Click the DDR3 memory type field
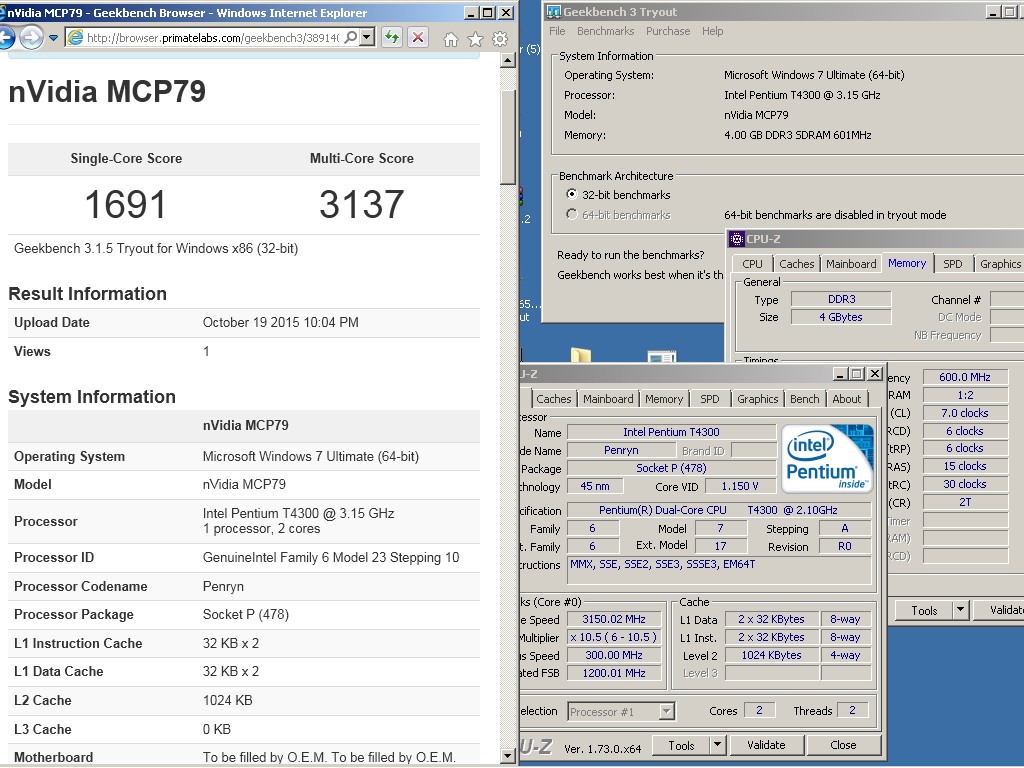Viewport: 1024px width, 768px height. (x=841, y=299)
